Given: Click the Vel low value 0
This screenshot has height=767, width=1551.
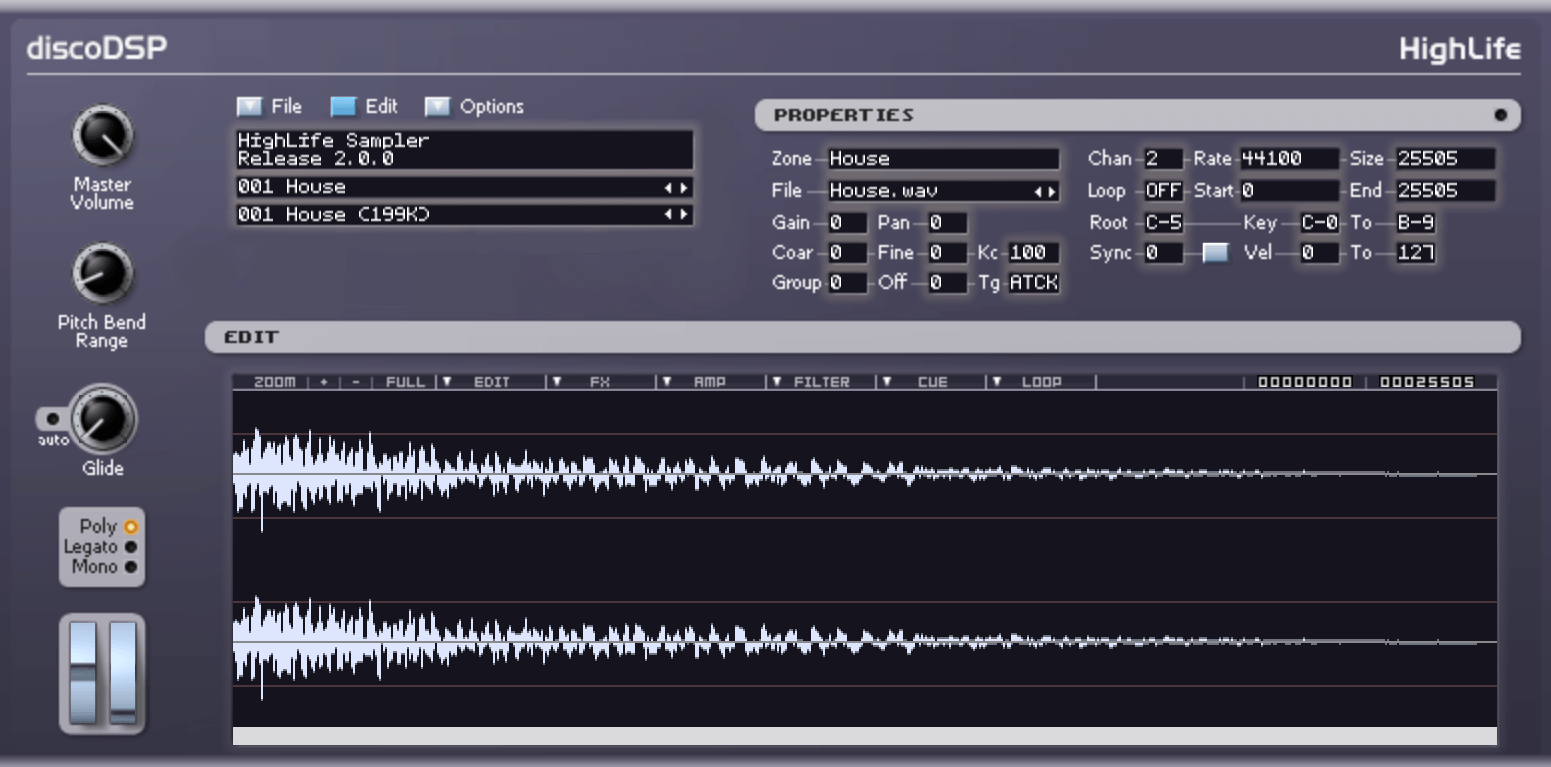Looking at the screenshot, I should 1320,253.
